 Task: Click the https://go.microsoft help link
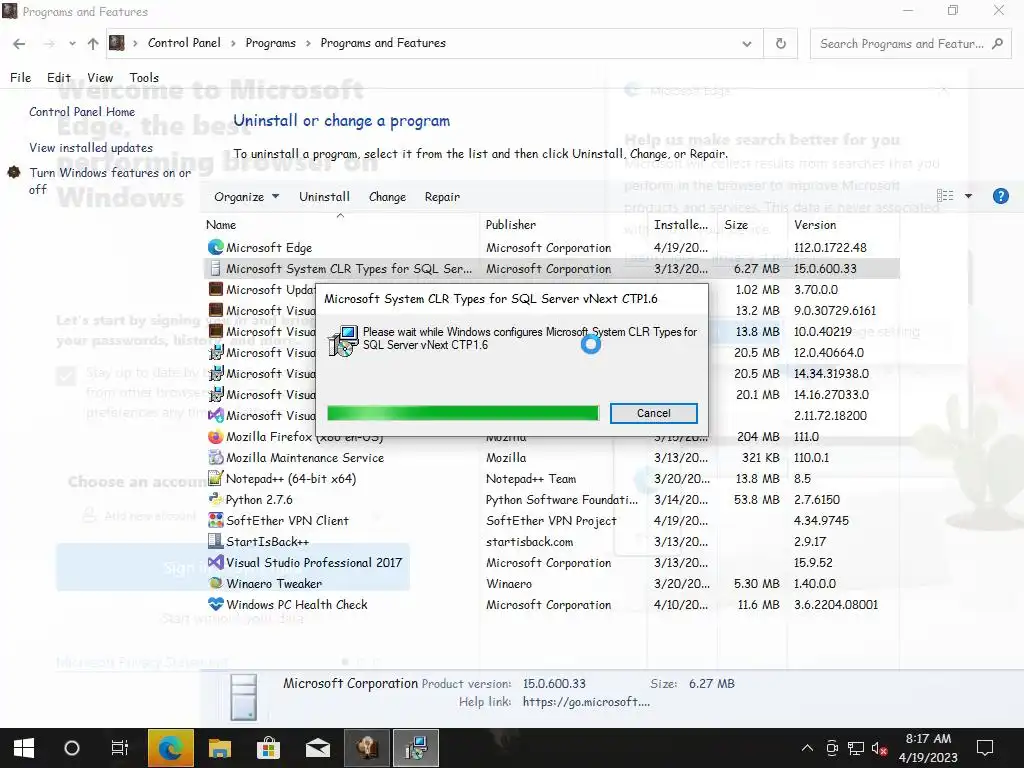pyautogui.click(x=586, y=702)
